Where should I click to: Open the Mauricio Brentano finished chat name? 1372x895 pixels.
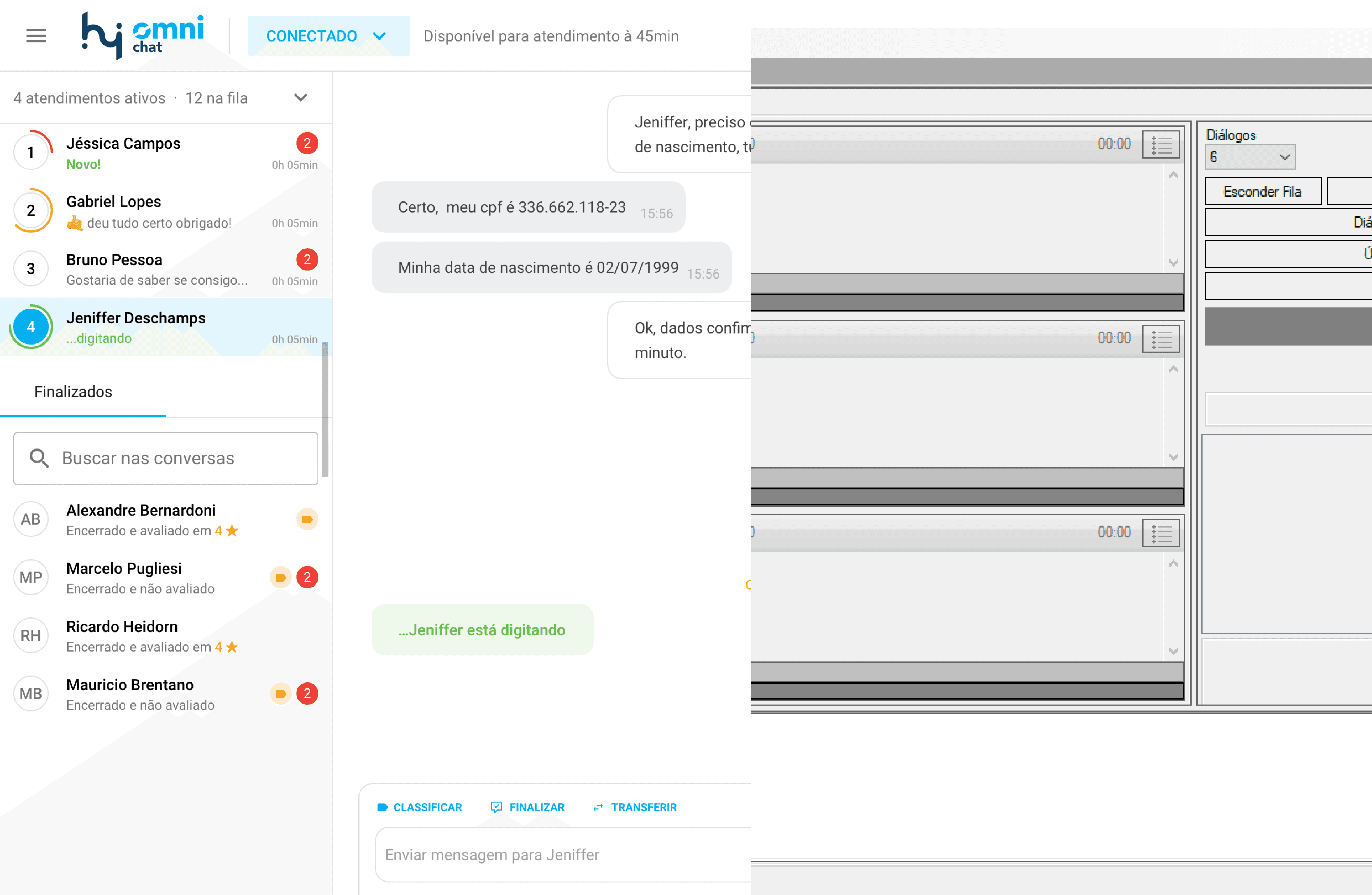(x=130, y=685)
